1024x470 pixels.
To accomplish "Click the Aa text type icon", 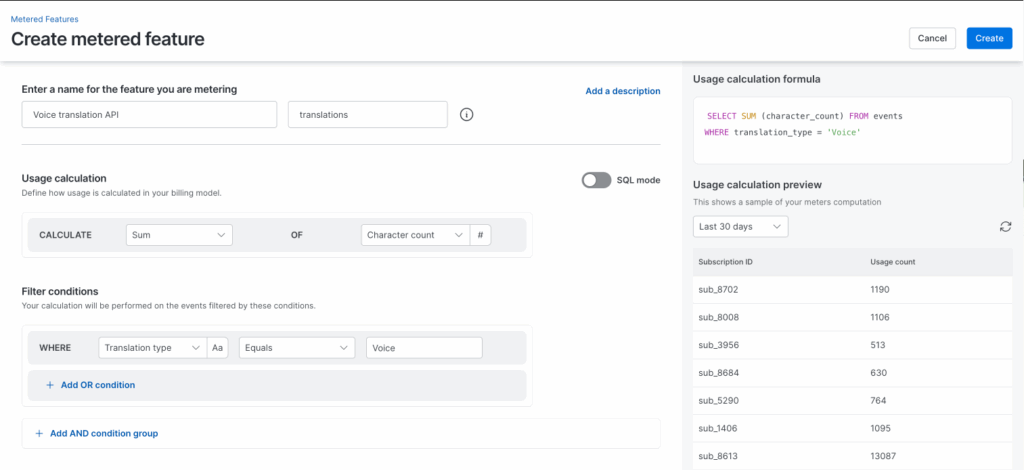I will pyautogui.click(x=218, y=348).
